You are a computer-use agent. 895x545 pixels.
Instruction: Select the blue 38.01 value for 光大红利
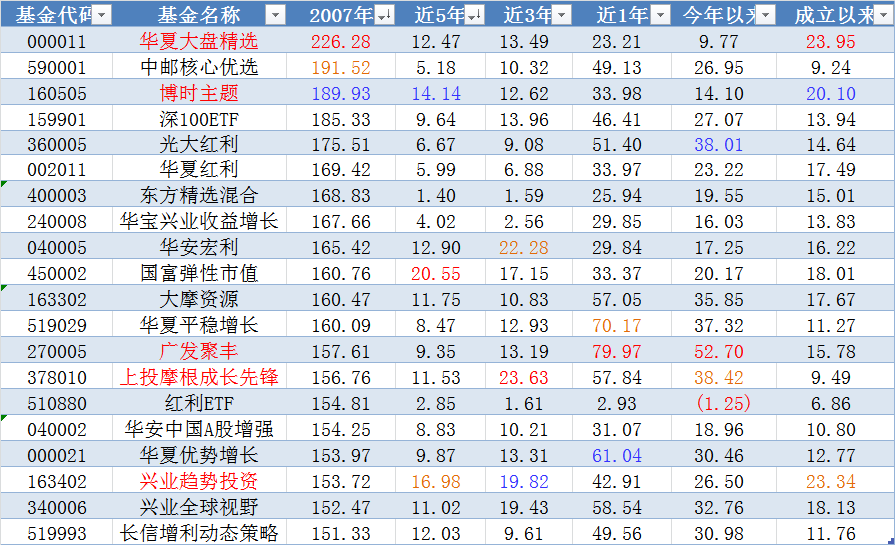(719, 145)
